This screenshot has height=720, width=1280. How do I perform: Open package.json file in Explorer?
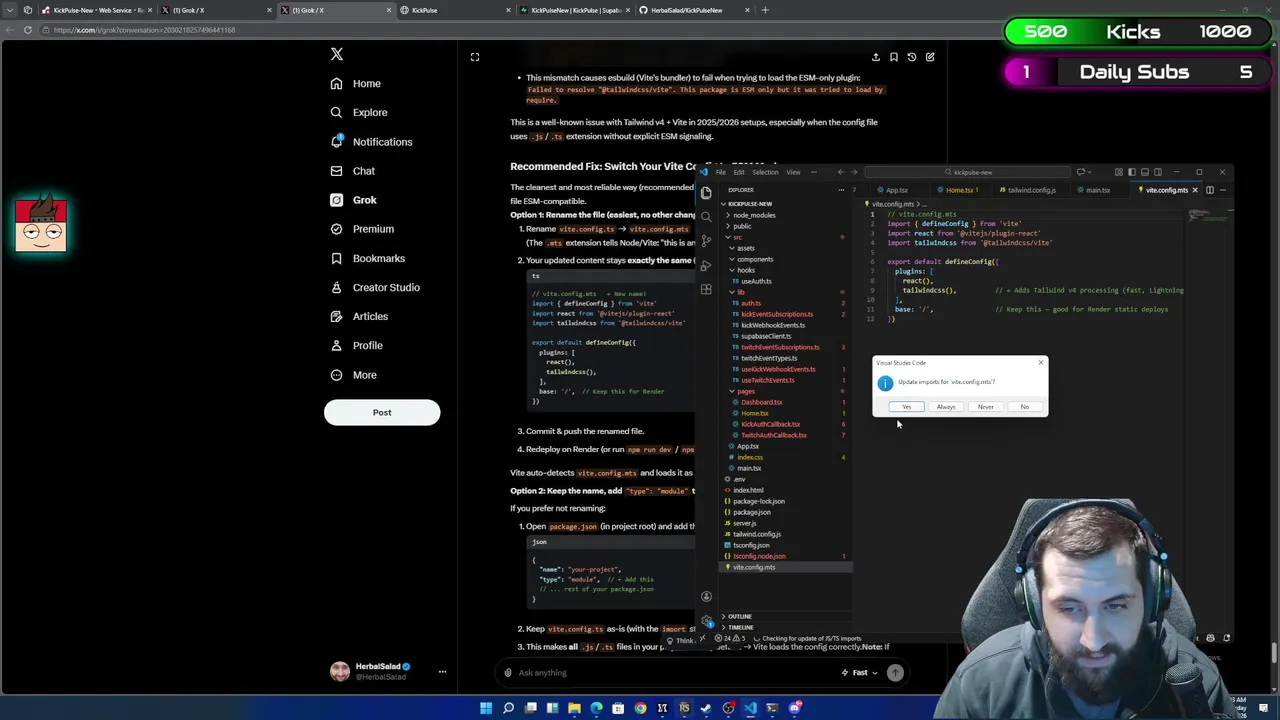tap(751, 512)
